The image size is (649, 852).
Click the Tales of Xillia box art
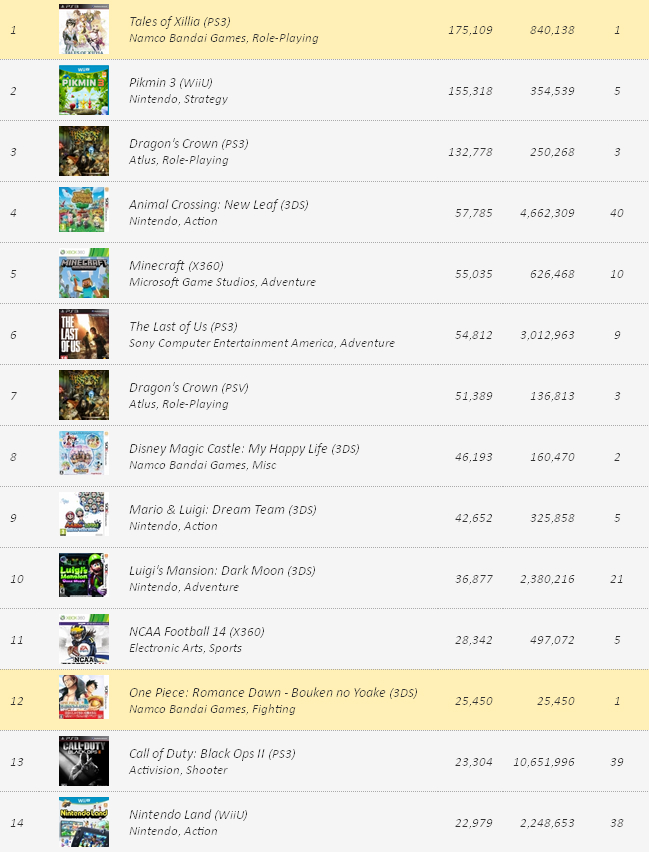(84, 30)
